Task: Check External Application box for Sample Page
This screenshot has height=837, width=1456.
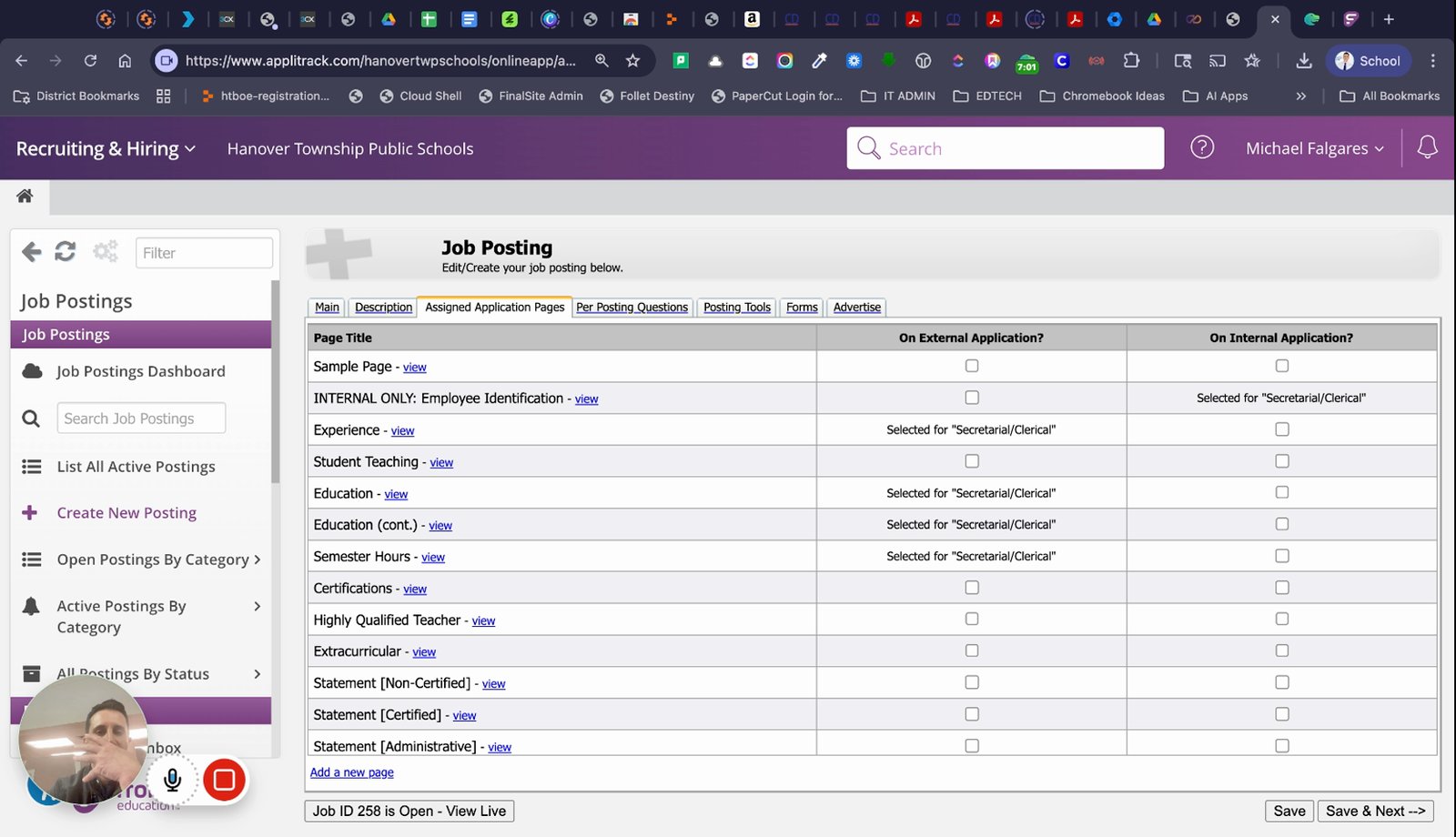Action: pos(972,366)
